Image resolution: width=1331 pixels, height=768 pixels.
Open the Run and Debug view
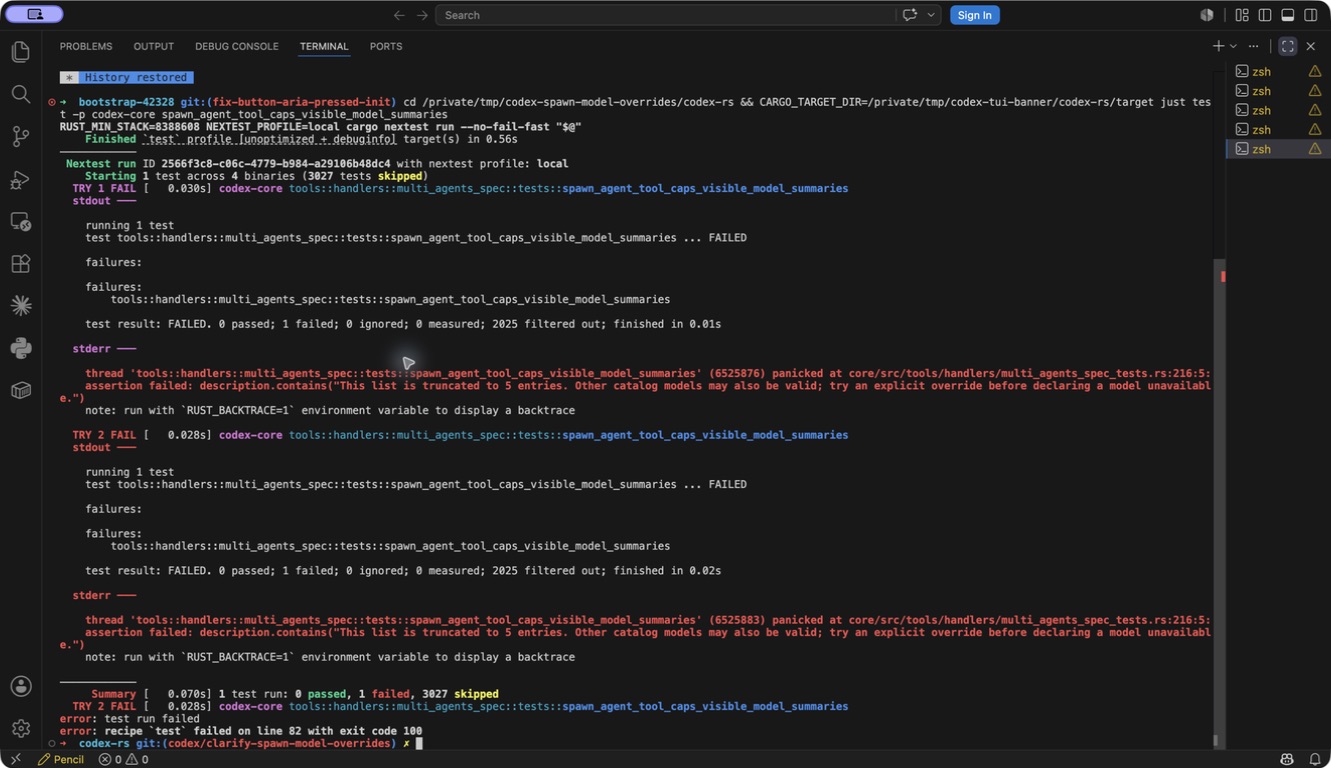(x=20, y=180)
